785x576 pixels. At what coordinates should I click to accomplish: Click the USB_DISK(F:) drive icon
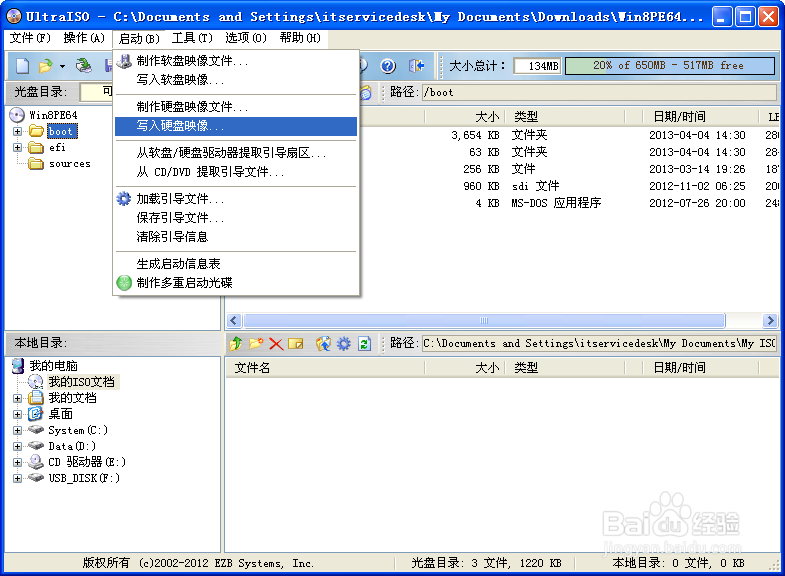pyautogui.click(x=36, y=477)
